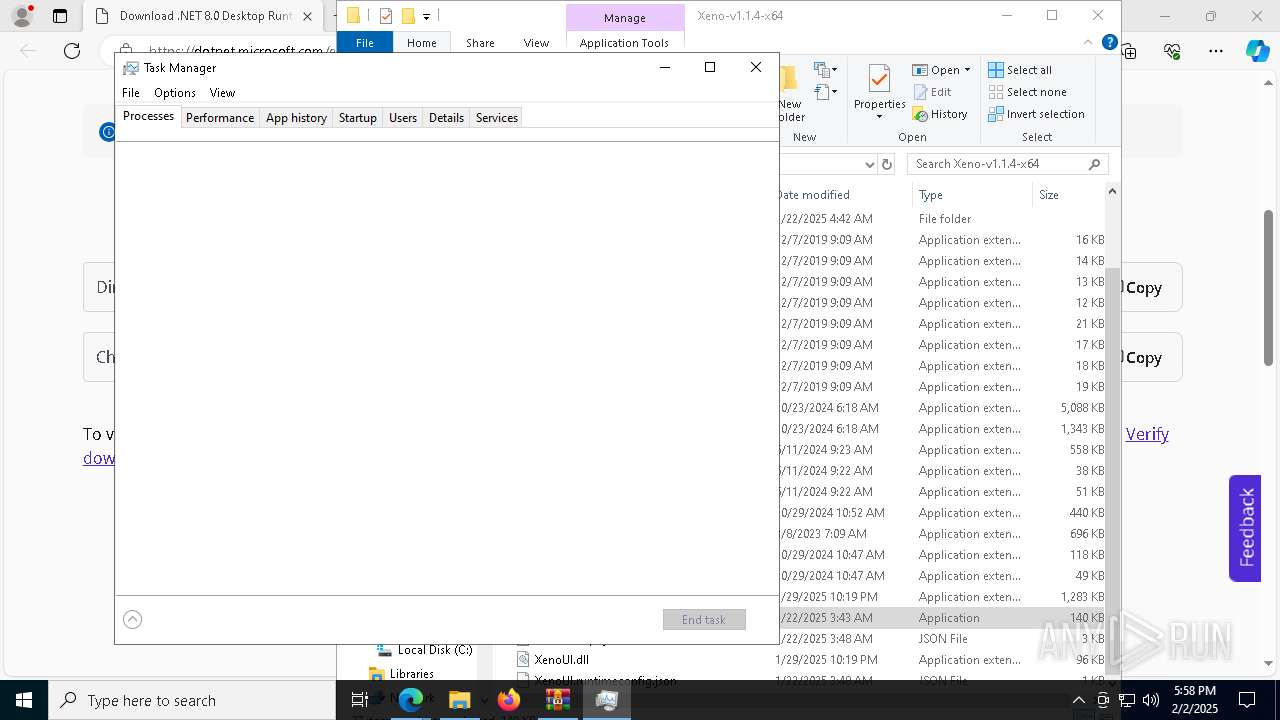Viewport: 1280px width, 720px height.
Task: Switch to the Performance tab
Action: [x=220, y=118]
